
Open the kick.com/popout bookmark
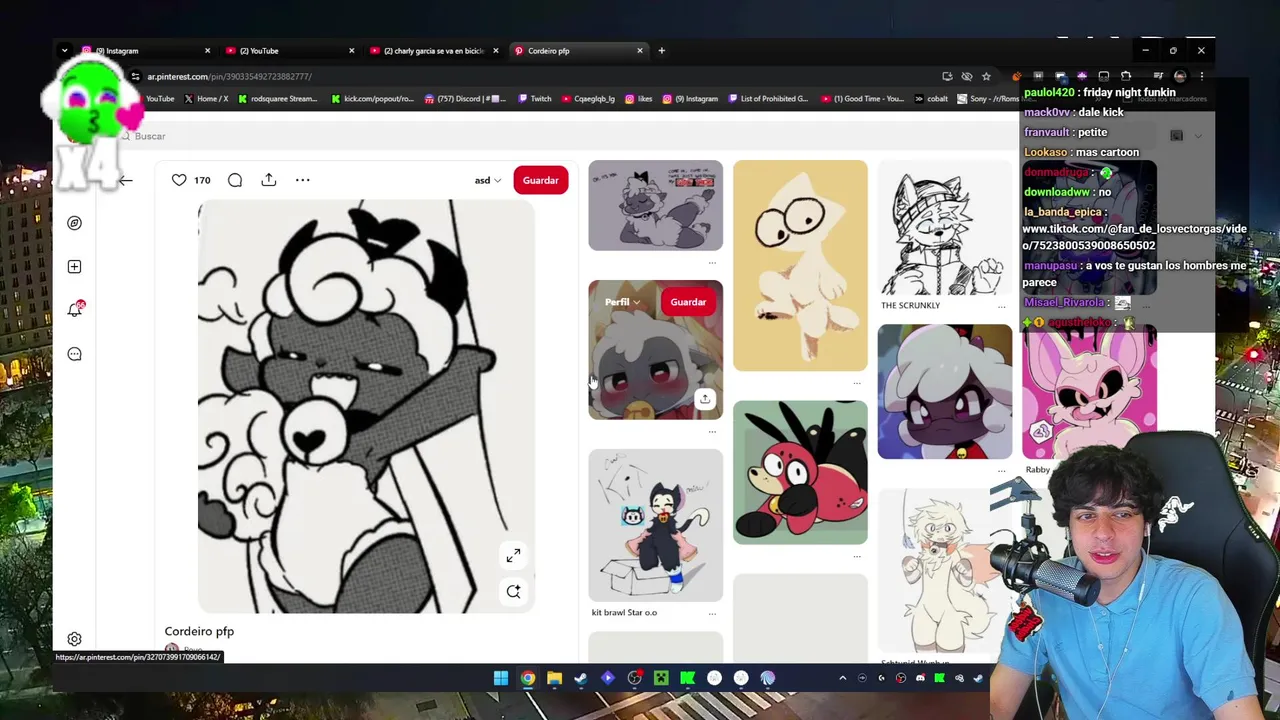pyautogui.click(x=372, y=99)
